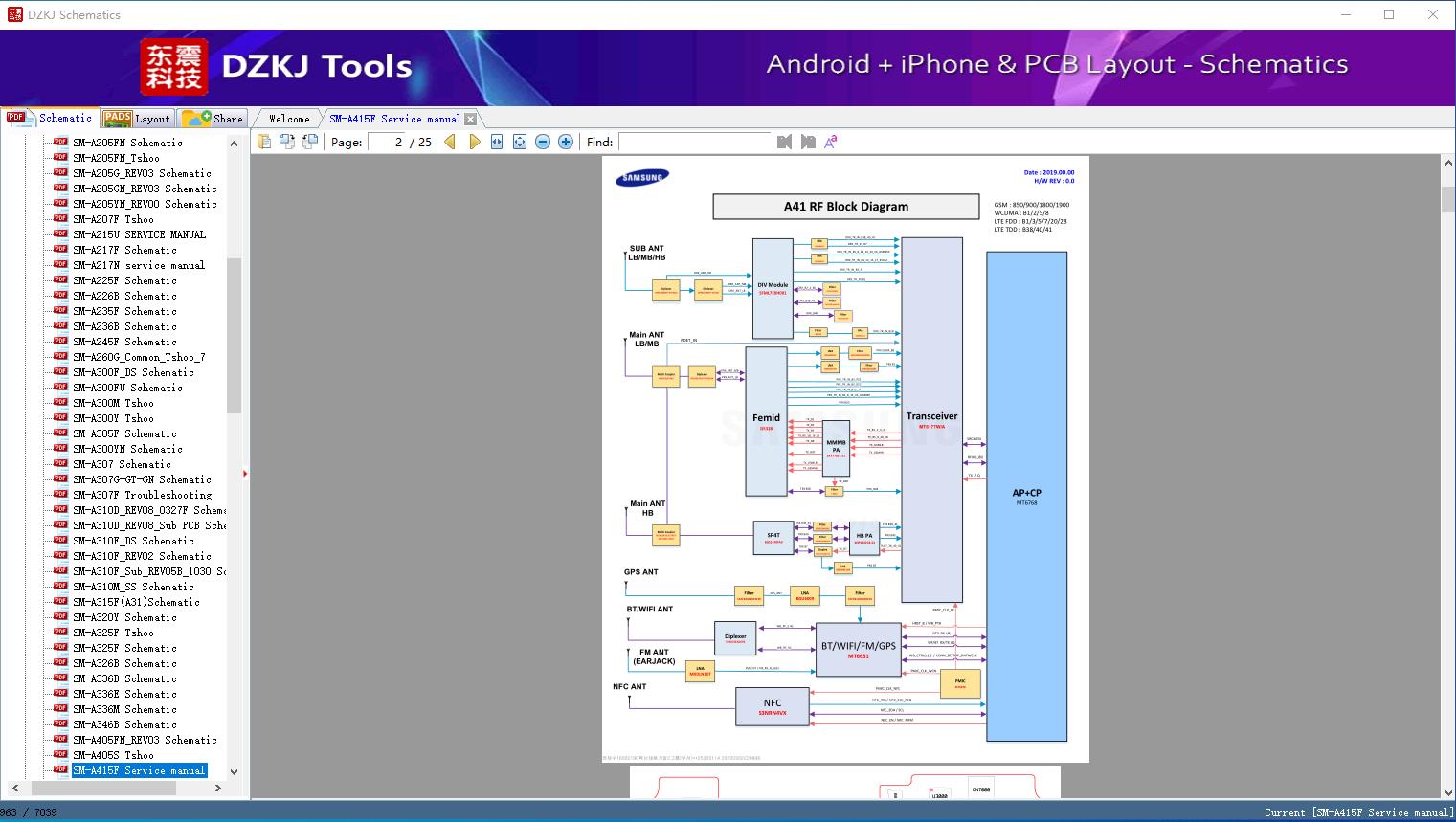Select SM-A225F Schematic
The width and height of the screenshot is (1456, 822).
[124, 280]
